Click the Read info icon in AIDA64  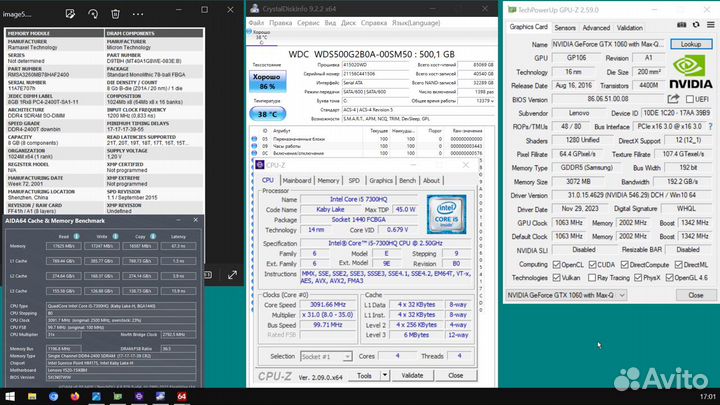point(76,236)
